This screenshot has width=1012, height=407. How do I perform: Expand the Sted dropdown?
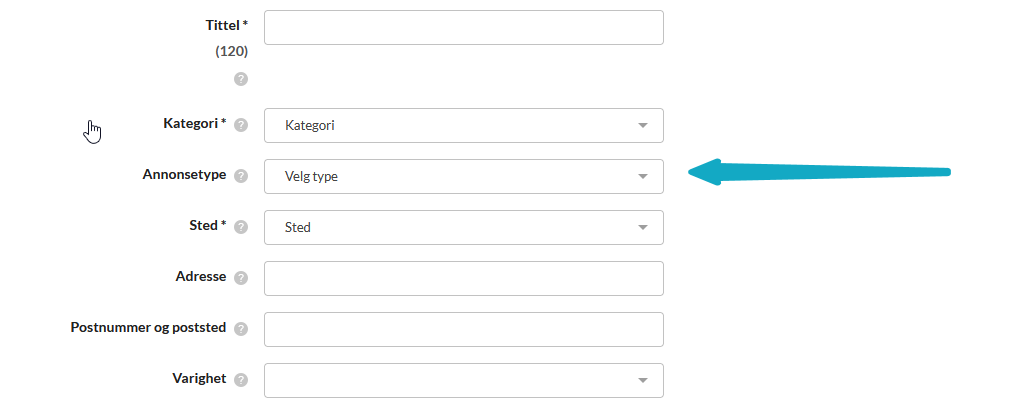tap(463, 227)
